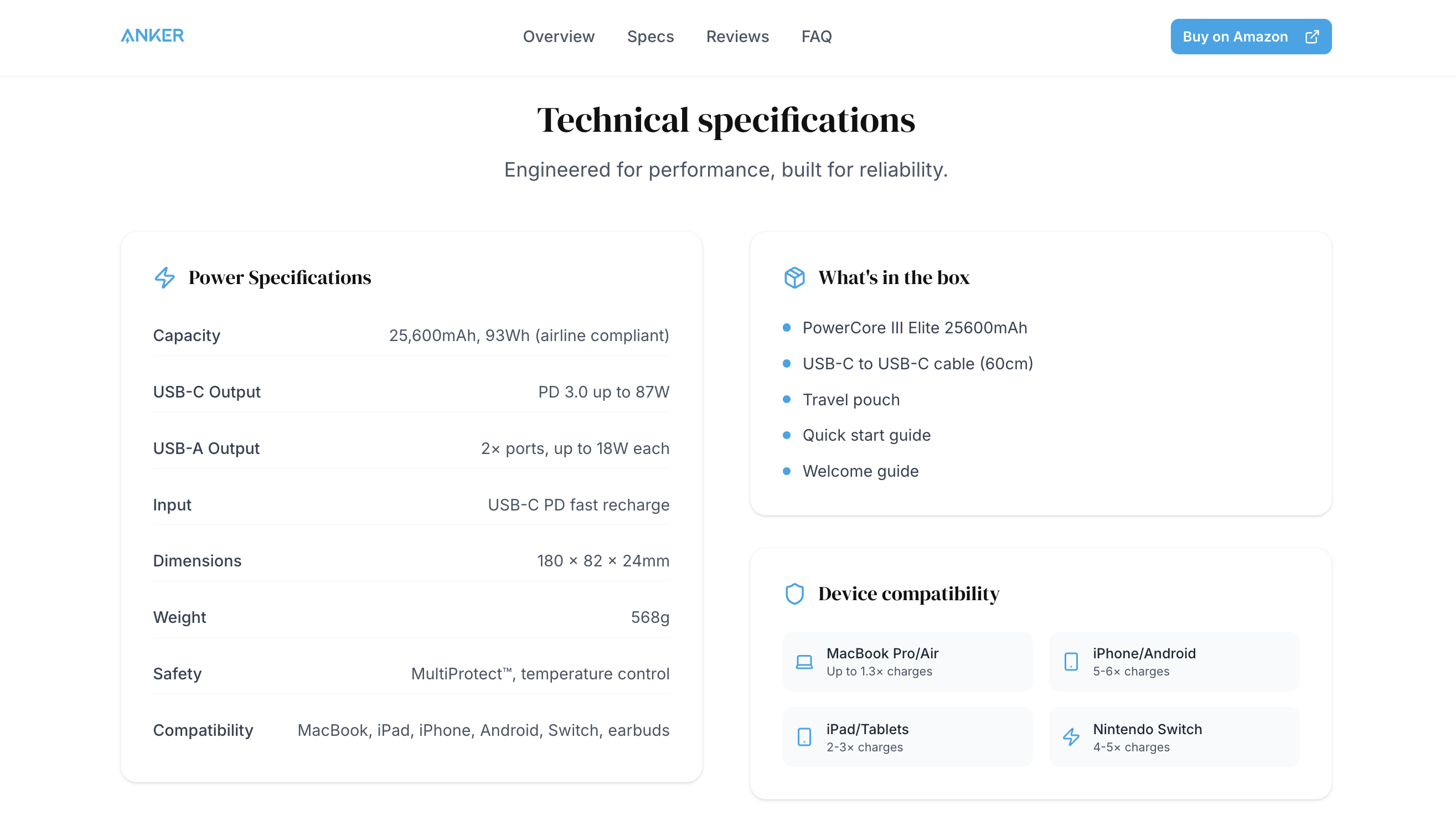This screenshot has width=1456, height=815.
Task: Click the Technical specifications heading
Action: pos(726,120)
